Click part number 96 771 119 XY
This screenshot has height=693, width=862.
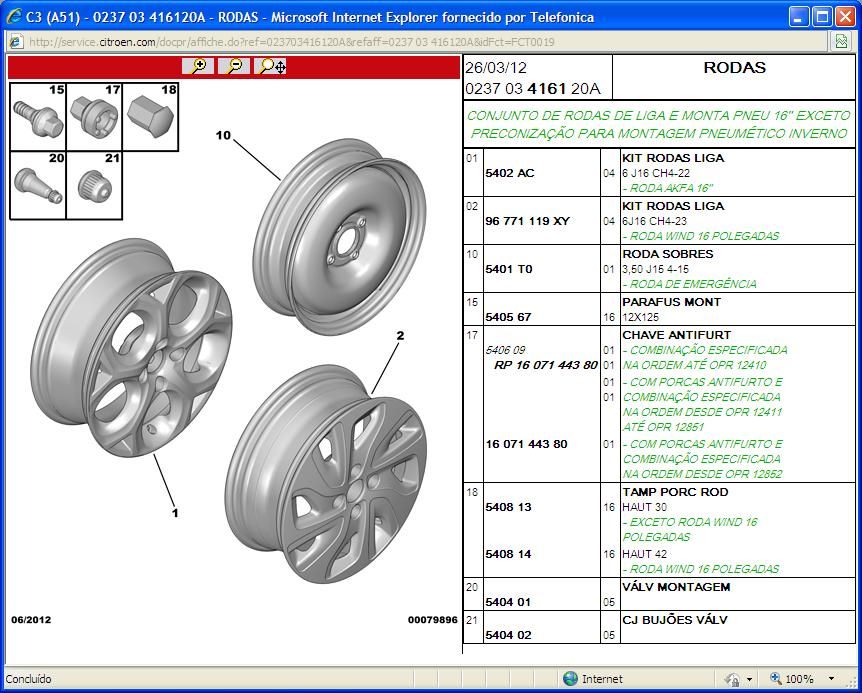click(x=527, y=221)
